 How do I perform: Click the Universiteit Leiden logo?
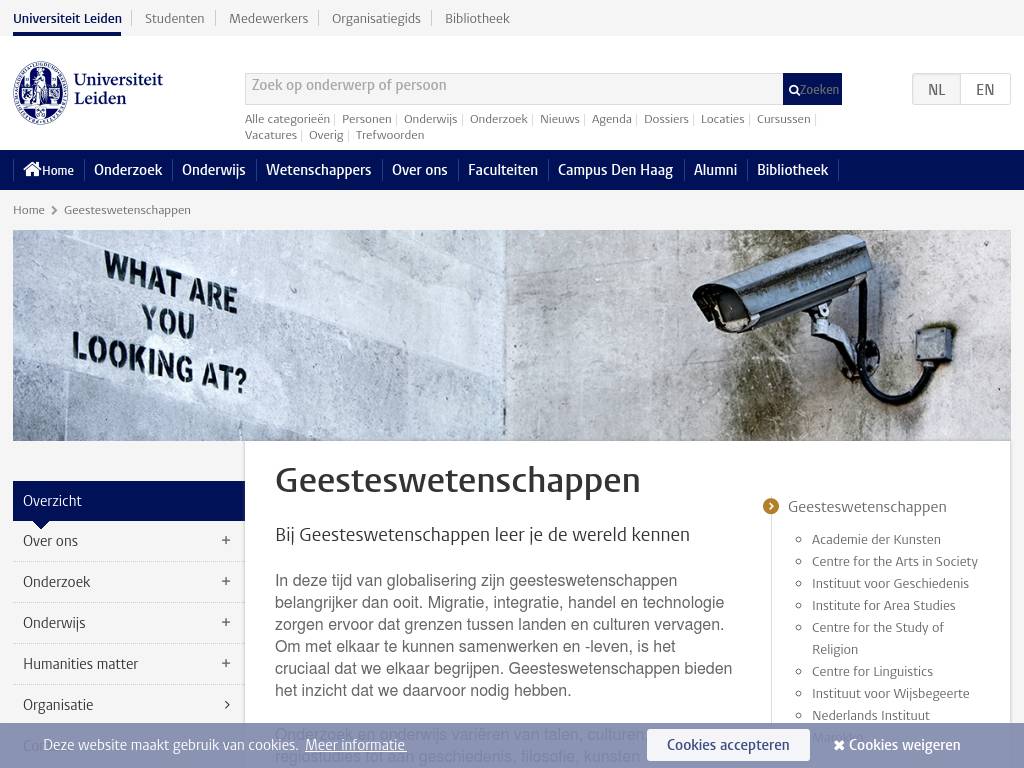click(88, 92)
